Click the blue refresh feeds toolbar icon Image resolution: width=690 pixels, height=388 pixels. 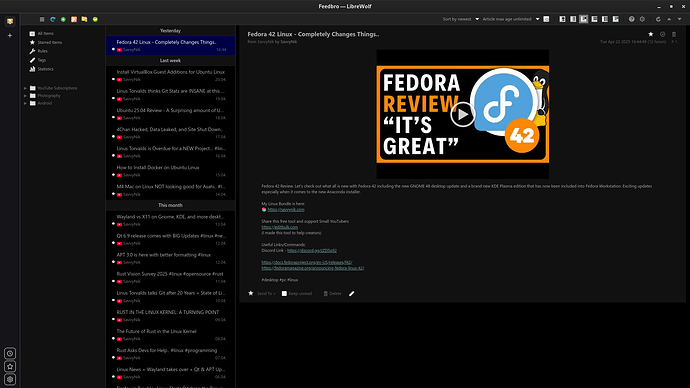[x=53, y=19]
